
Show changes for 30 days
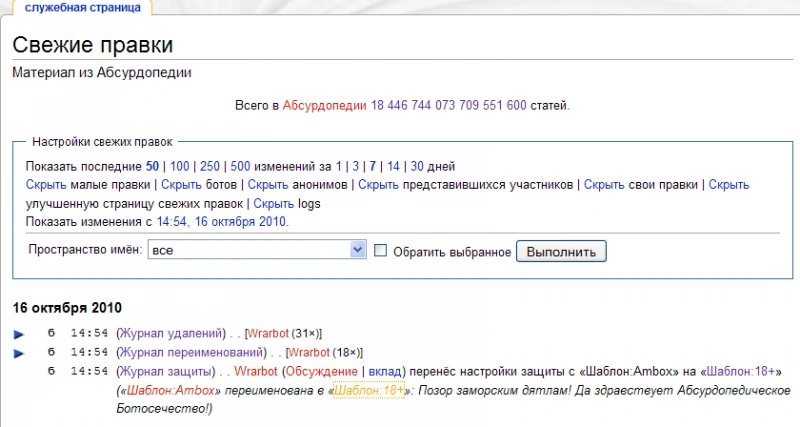417,166
